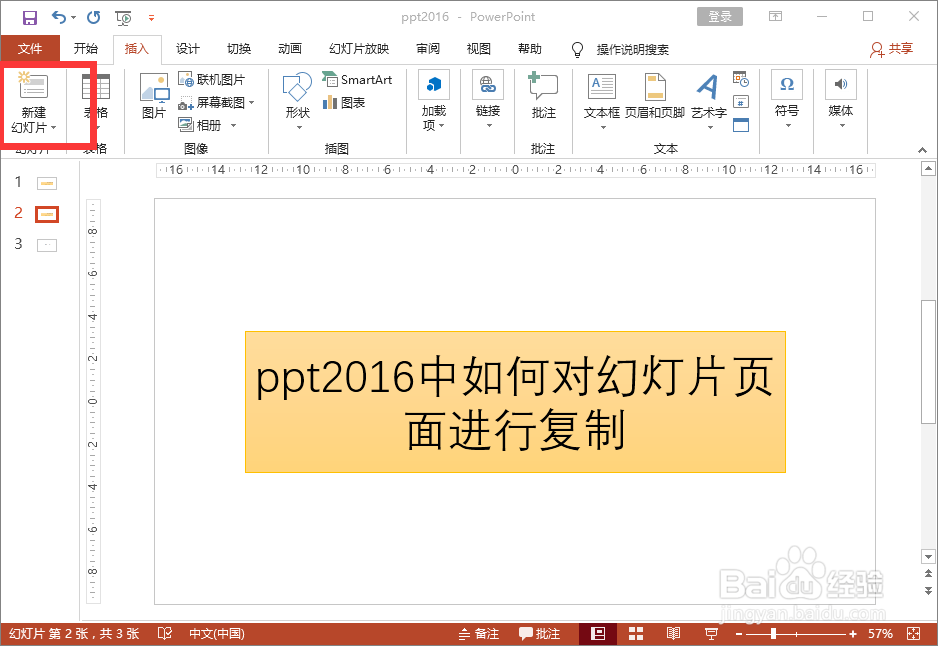Open 页眉和页脚 header and footer

click(x=654, y=96)
